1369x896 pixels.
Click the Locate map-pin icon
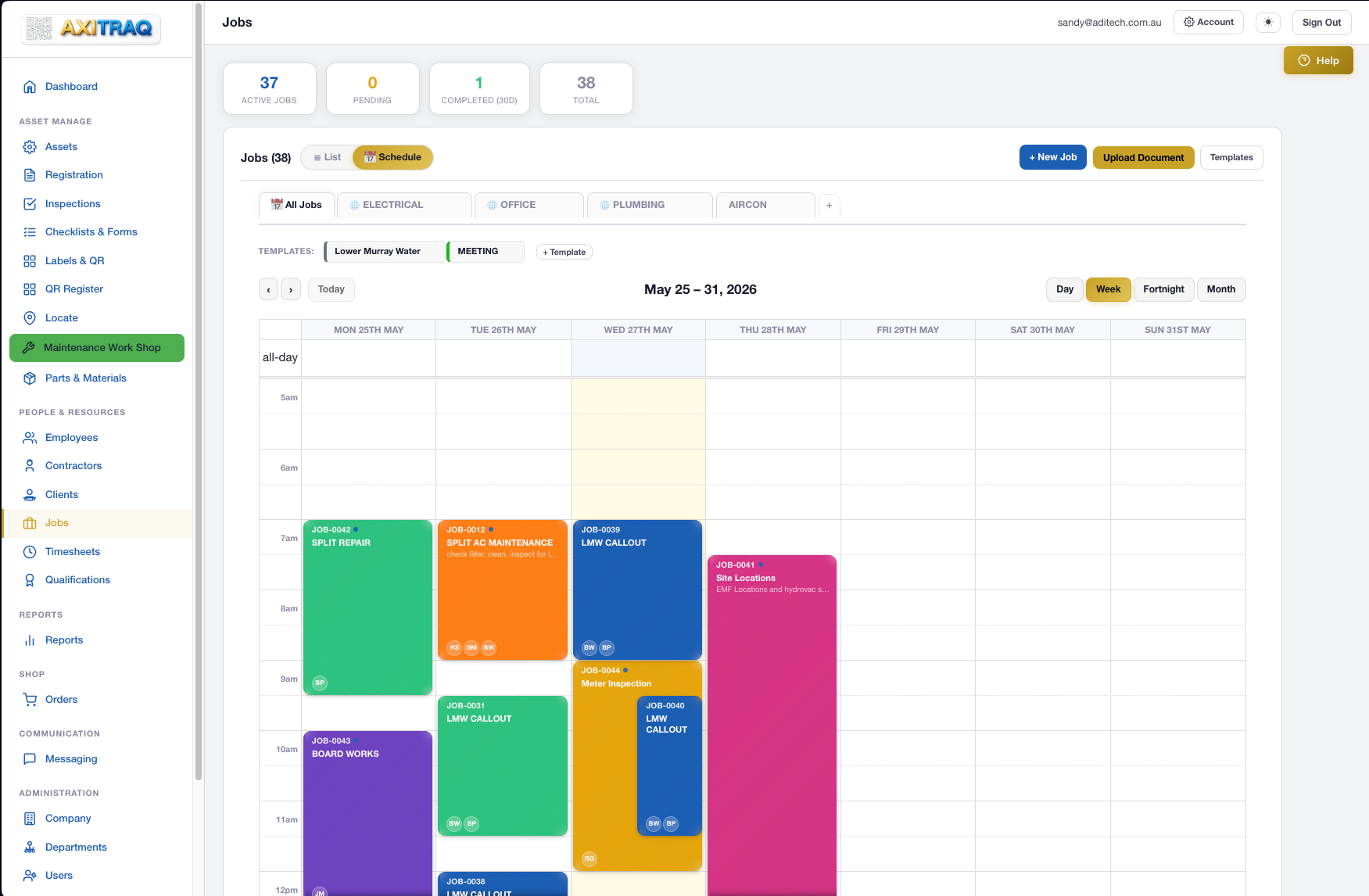[30, 318]
